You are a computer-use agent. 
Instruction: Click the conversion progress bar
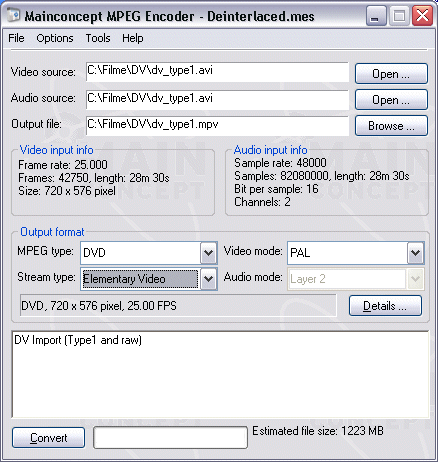(170, 437)
